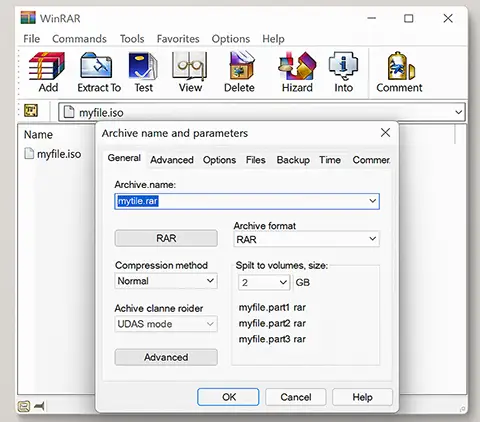Click the Cancel button
This screenshot has width=480, height=422.
click(x=296, y=397)
